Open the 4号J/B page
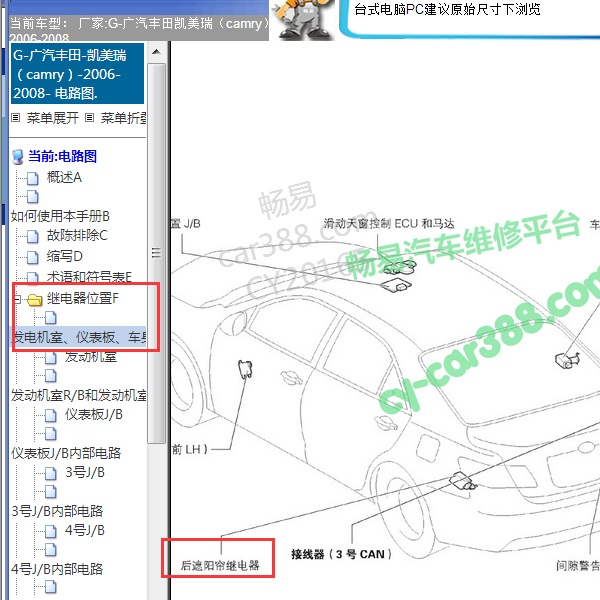600x600 pixels. click(x=85, y=530)
